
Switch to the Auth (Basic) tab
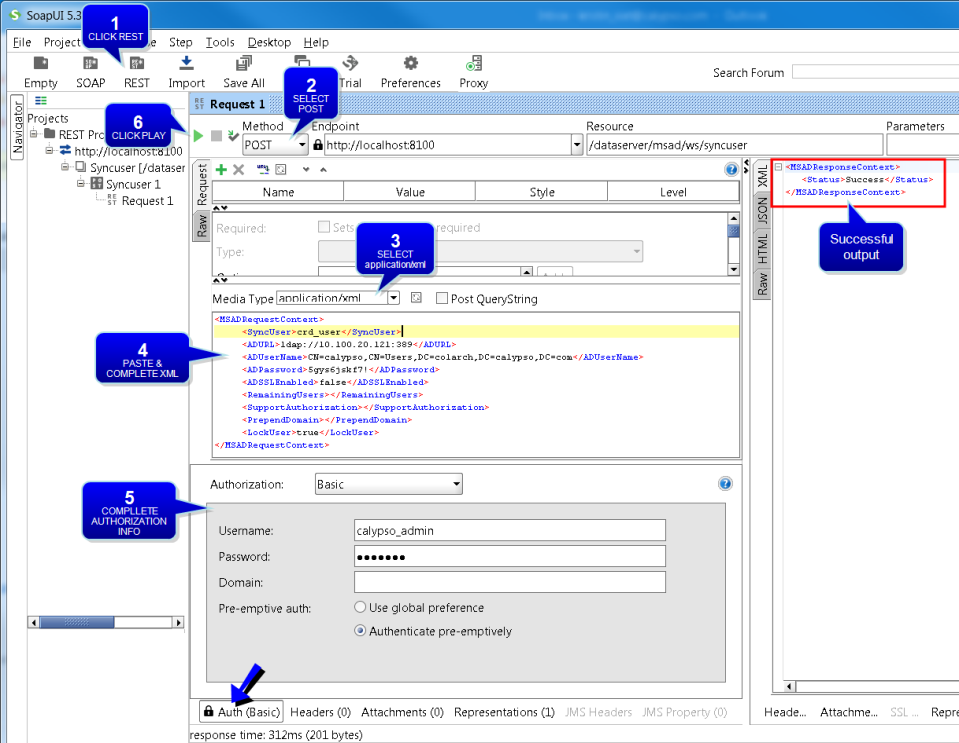tap(242, 712)
